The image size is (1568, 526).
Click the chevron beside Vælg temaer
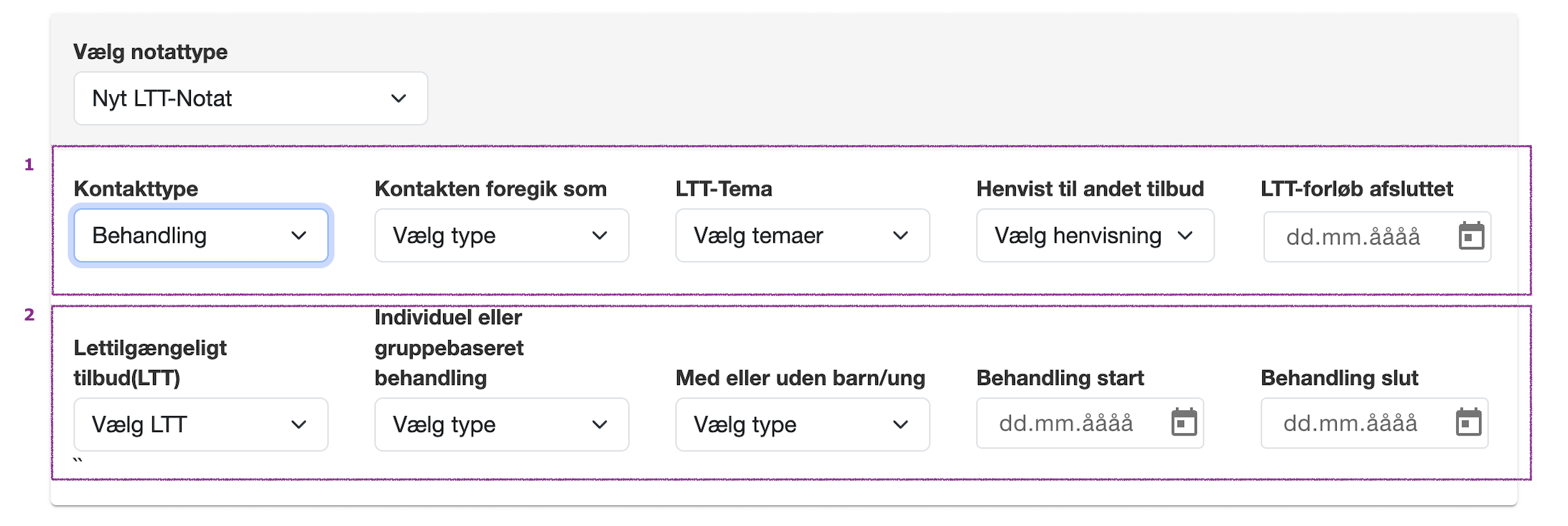pos(900,236)
